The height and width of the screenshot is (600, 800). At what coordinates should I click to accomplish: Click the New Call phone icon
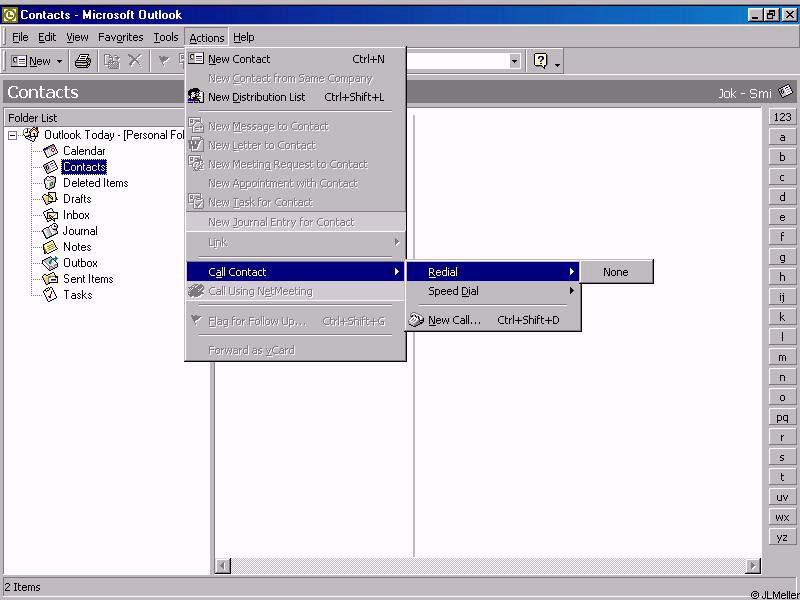[x=416, y=320]
